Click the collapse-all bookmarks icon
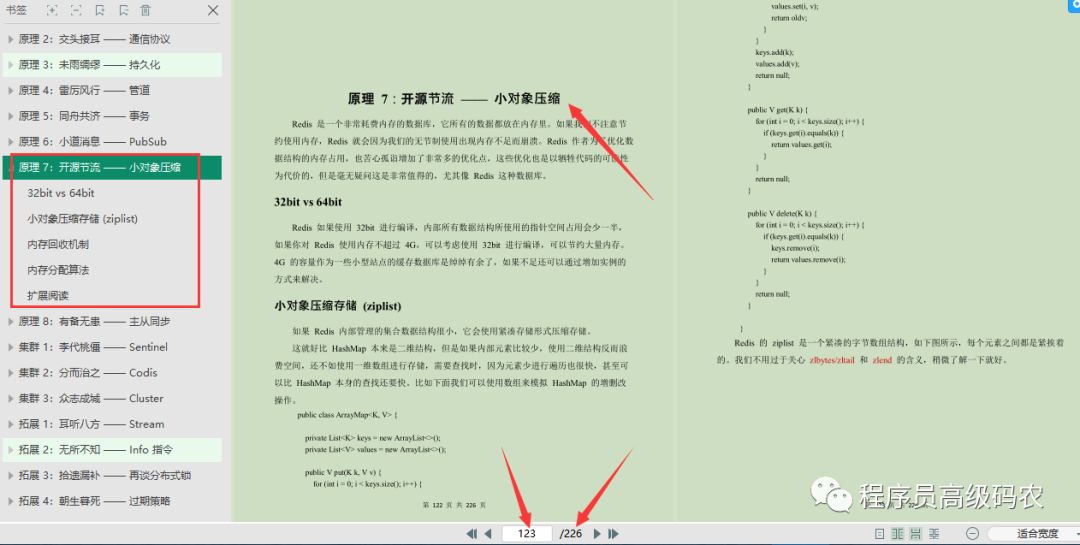Screen dimensions: 1080x545 pos(76,10)
